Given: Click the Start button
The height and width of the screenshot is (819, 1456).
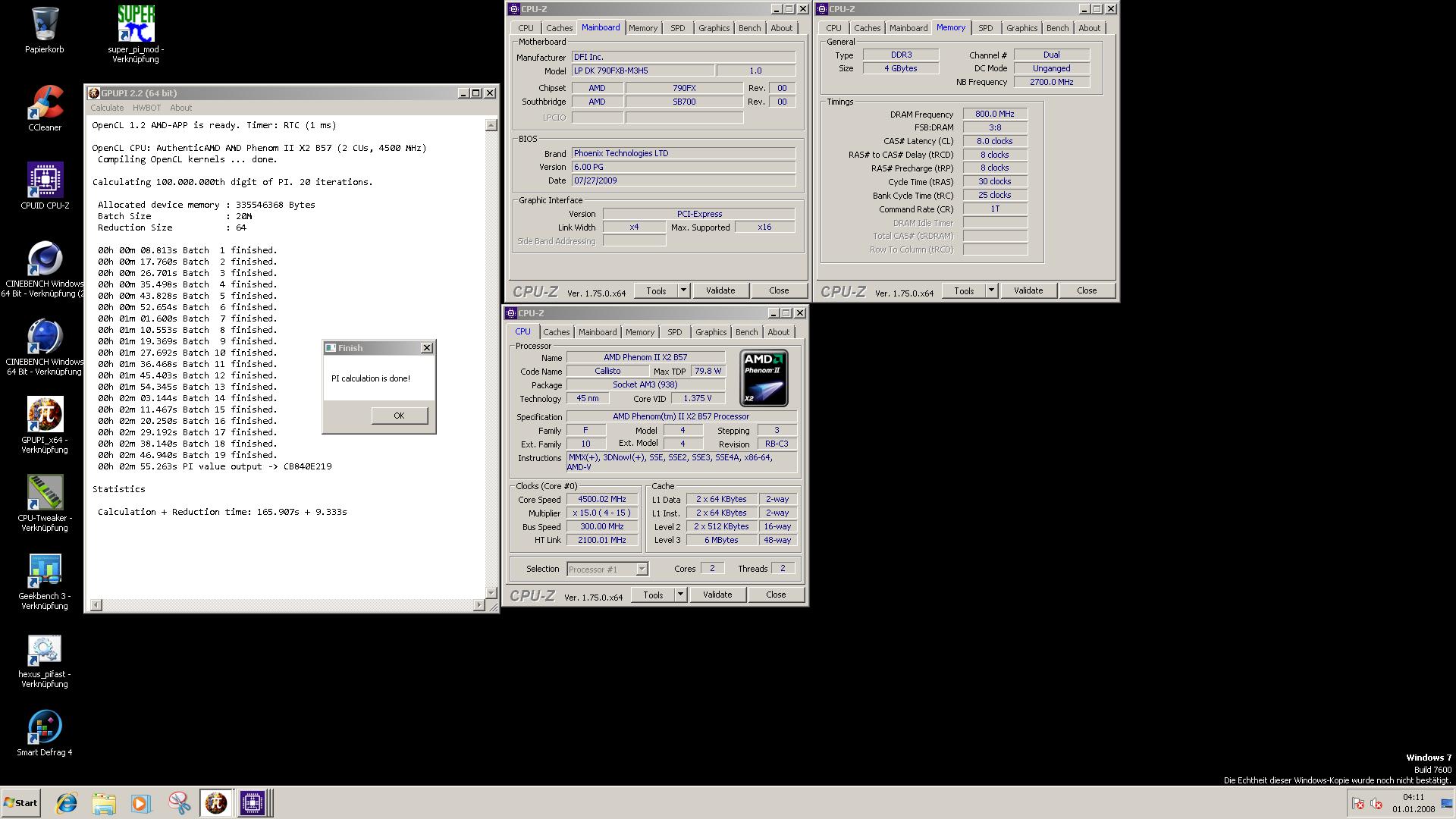Looking at the screenshot, I should click(20, 803).
